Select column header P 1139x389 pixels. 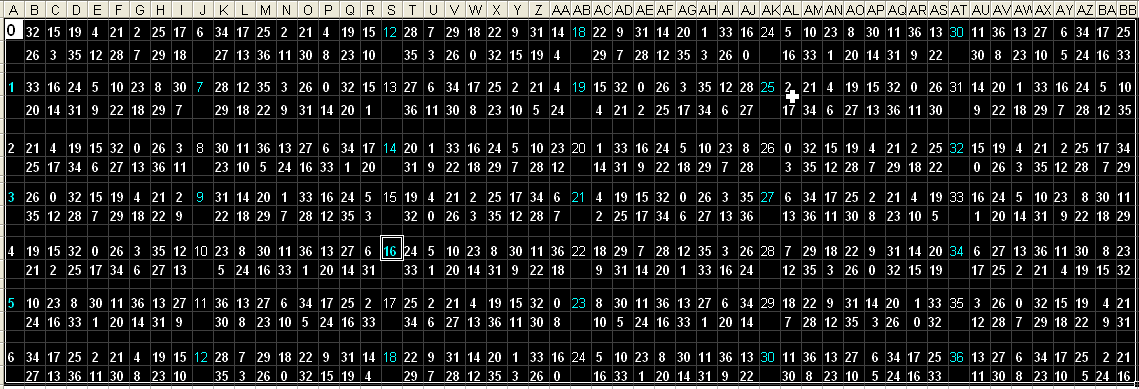[x=328, y=11]
